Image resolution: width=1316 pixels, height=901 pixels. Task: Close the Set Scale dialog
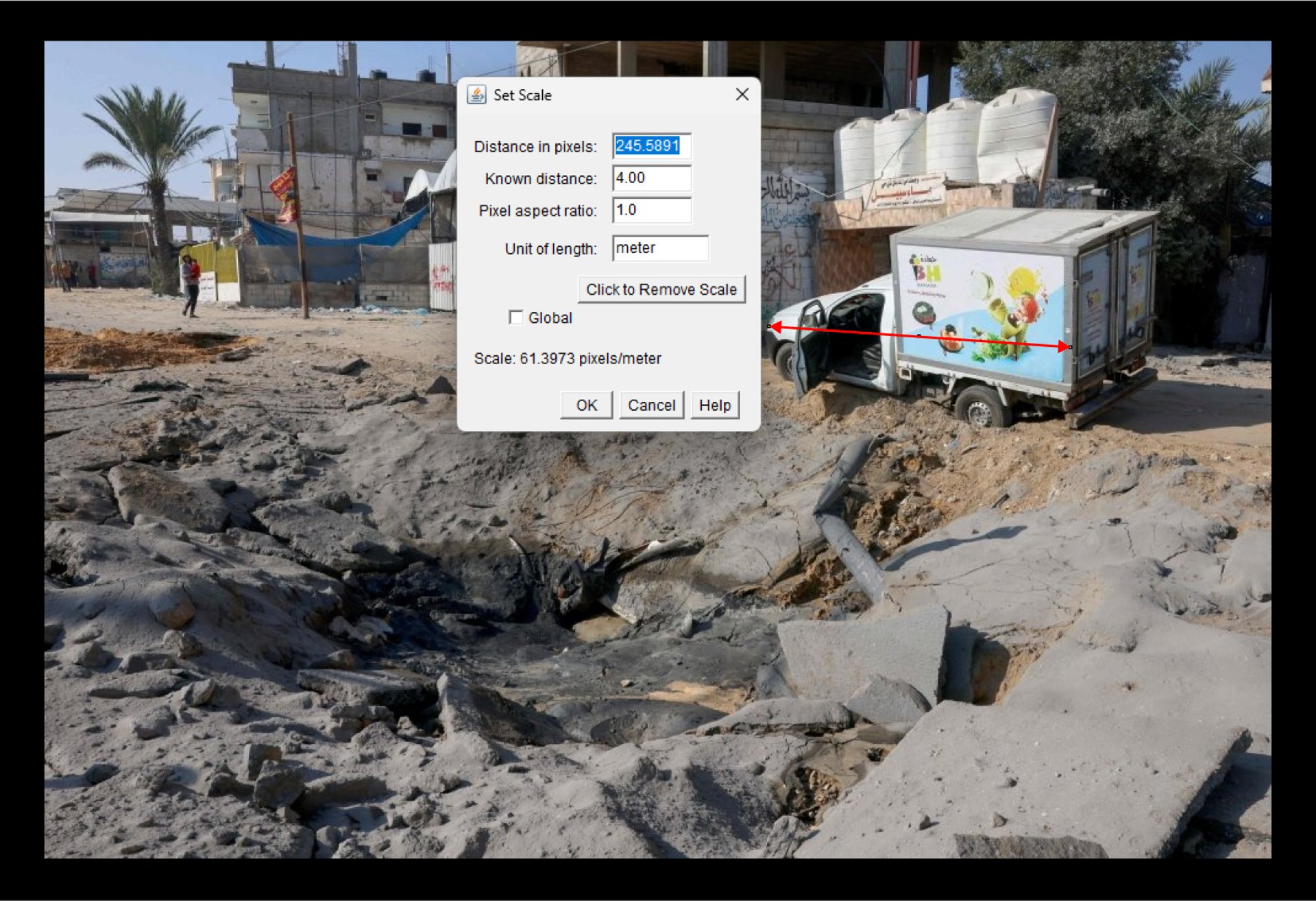[742, 95]
